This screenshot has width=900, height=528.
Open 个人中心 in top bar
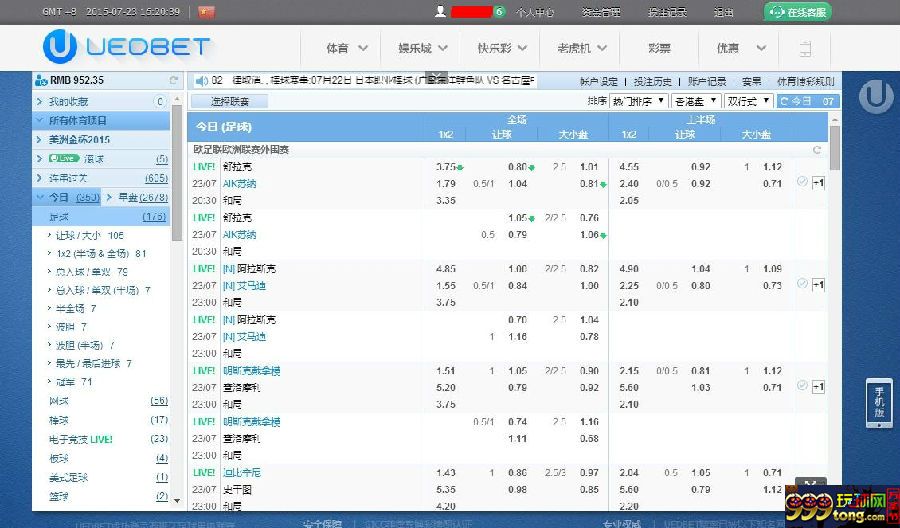(x=534, y=12)
